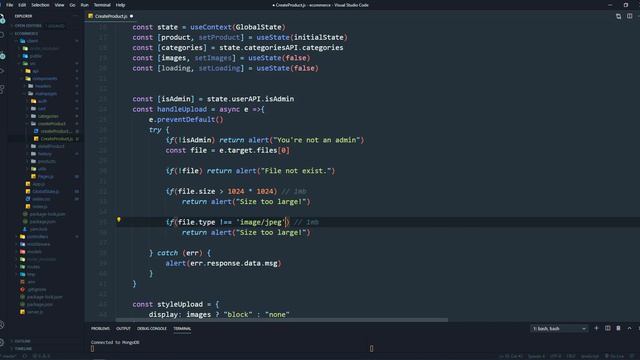Open the Selection menu
This screenshot has height=360, width=640.
click(x=40, y=5)
